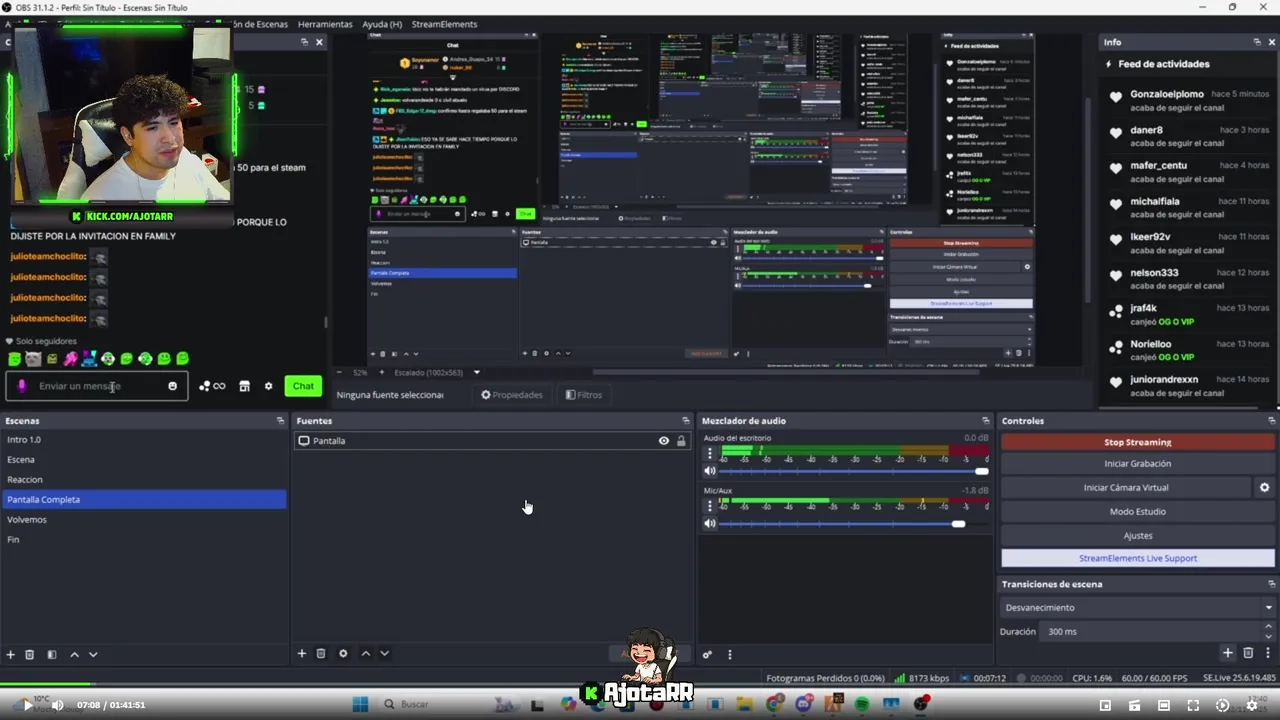Open the StreamElements menu
Screen dimensions: 1280x720
click(x=444, y=24)
